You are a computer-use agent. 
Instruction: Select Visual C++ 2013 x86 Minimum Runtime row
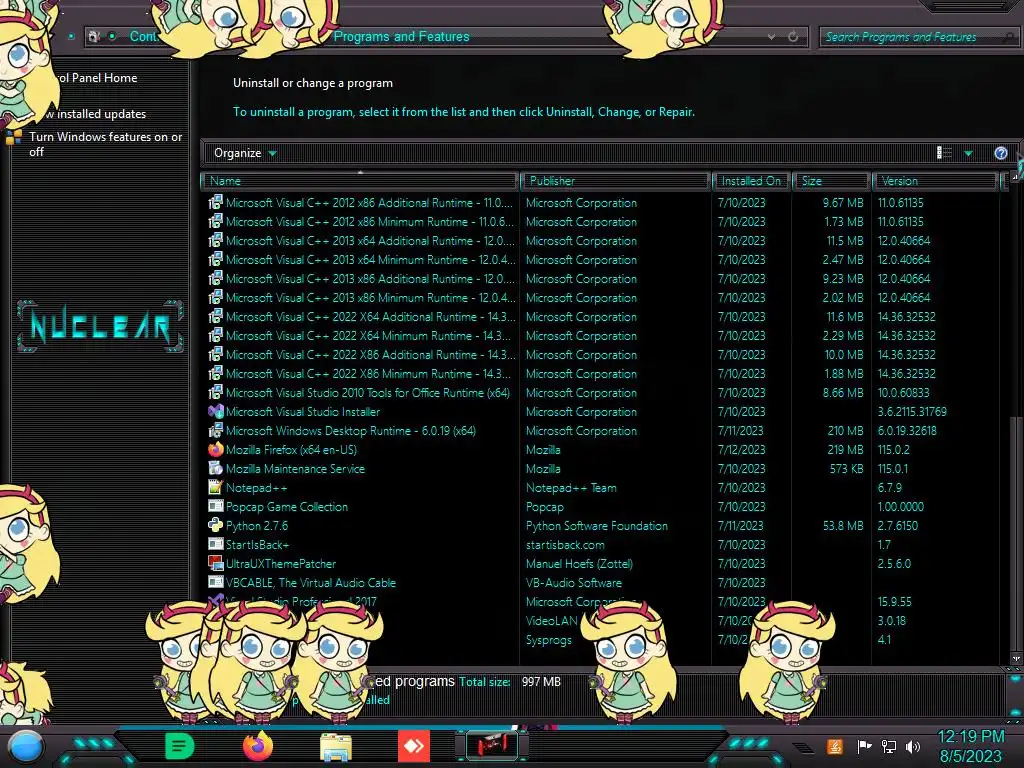[601, 297]
